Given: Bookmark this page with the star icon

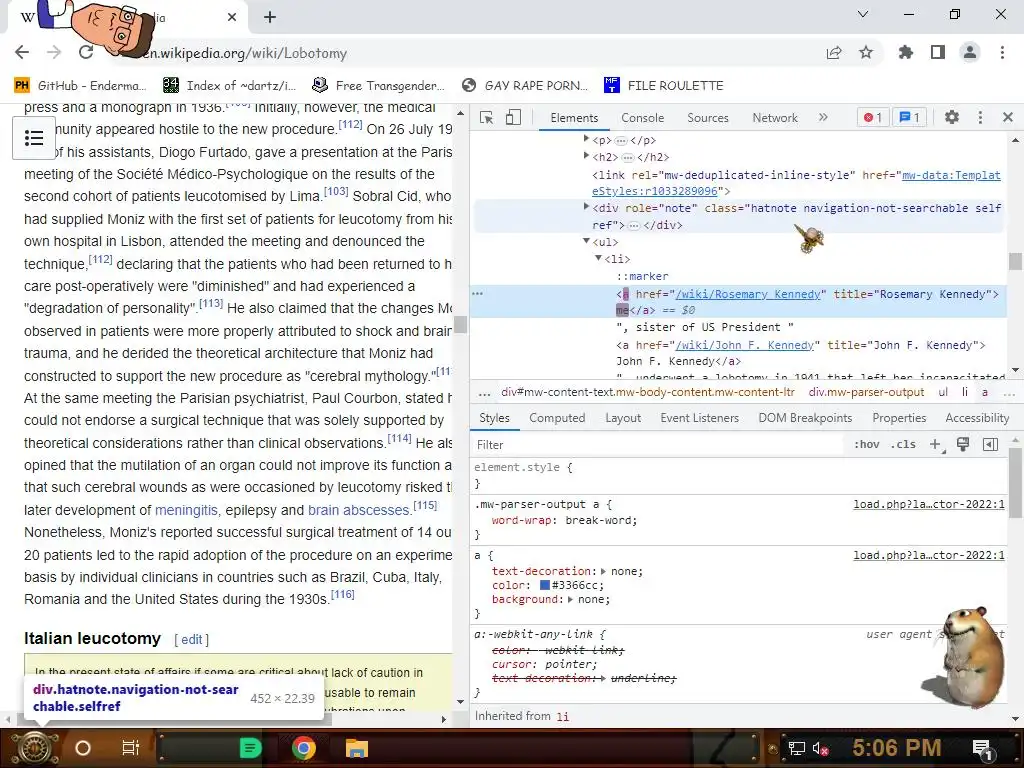Looking at the screenshot, I should (x=866, y=52).
